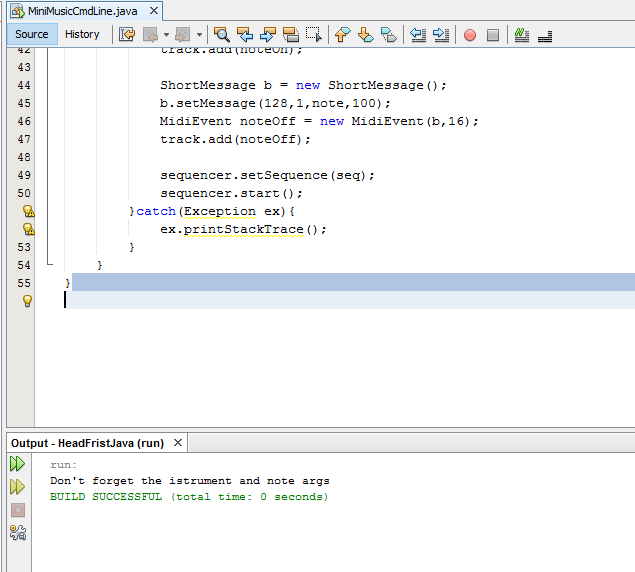
Task: Click the hint lightbulb beside the catch line
Action: 28,211
